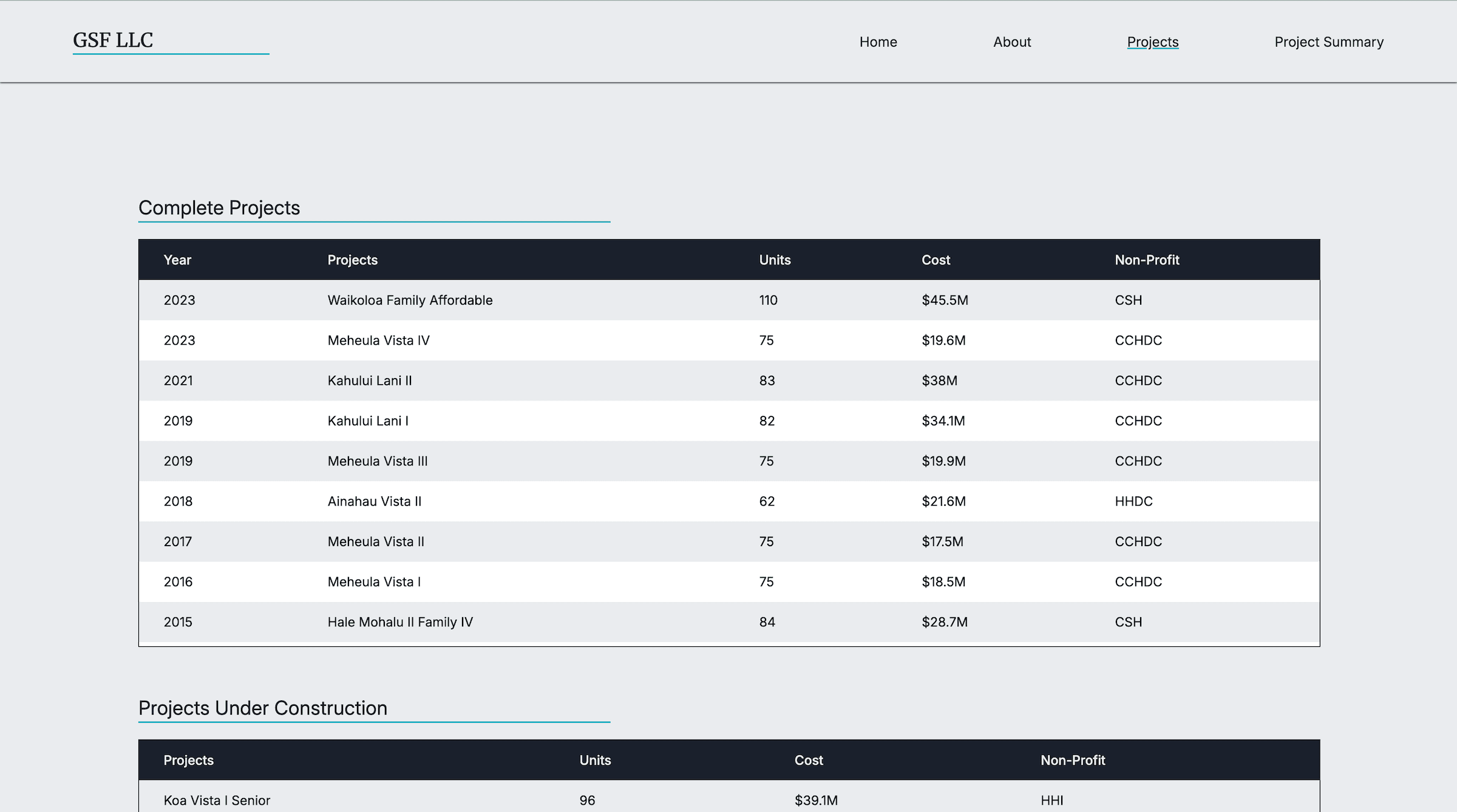Image resolution: width=1457 pixels, height=812 pixels.
Task: Click the GSF LLC logo link
Action: click(113, 40)
